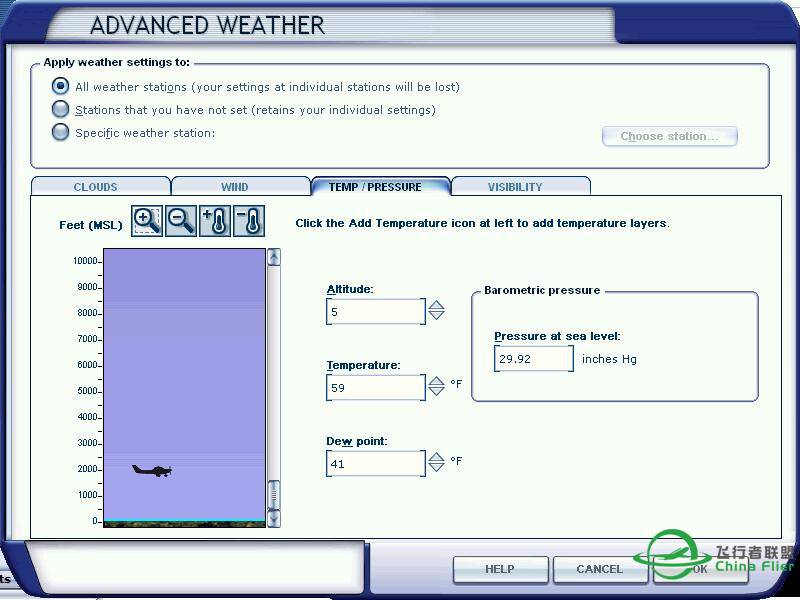Increase Dew point with the up arrow
Viewport: 800px width, 600px height.
click(x=436, y=457)
